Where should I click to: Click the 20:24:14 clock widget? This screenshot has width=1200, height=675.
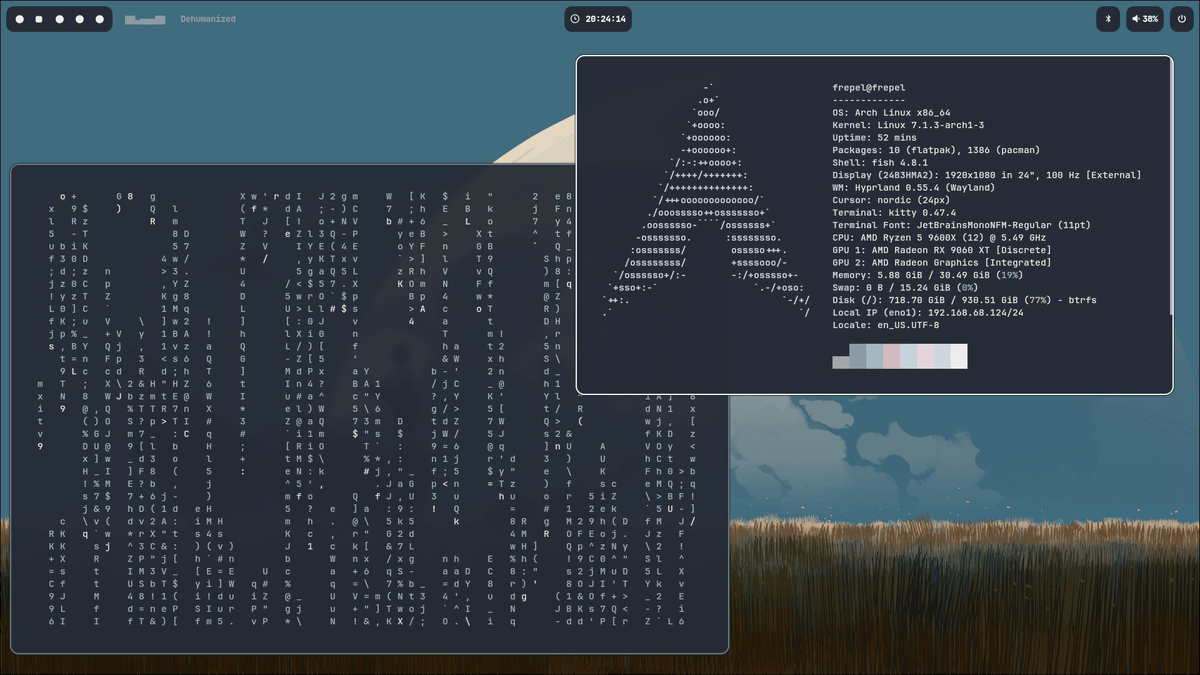click(x=597, y=19)
